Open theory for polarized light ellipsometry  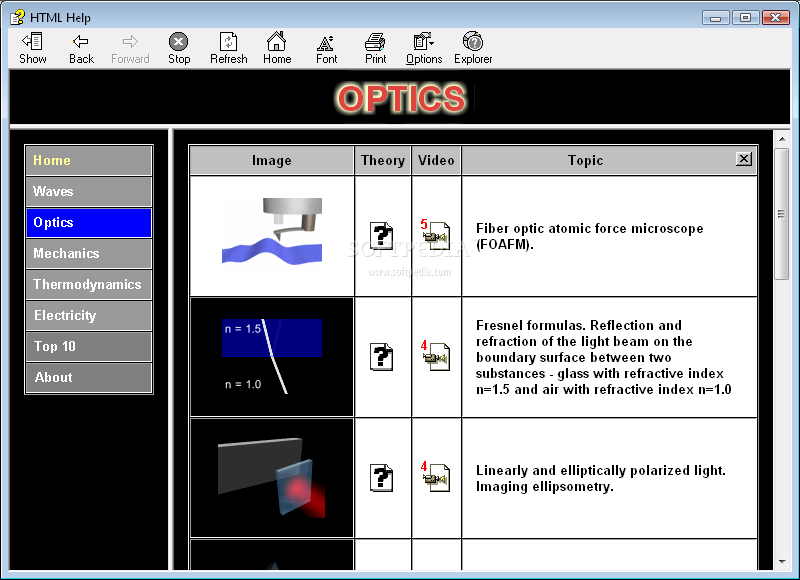pyautogui.click(x=381, y=477)
